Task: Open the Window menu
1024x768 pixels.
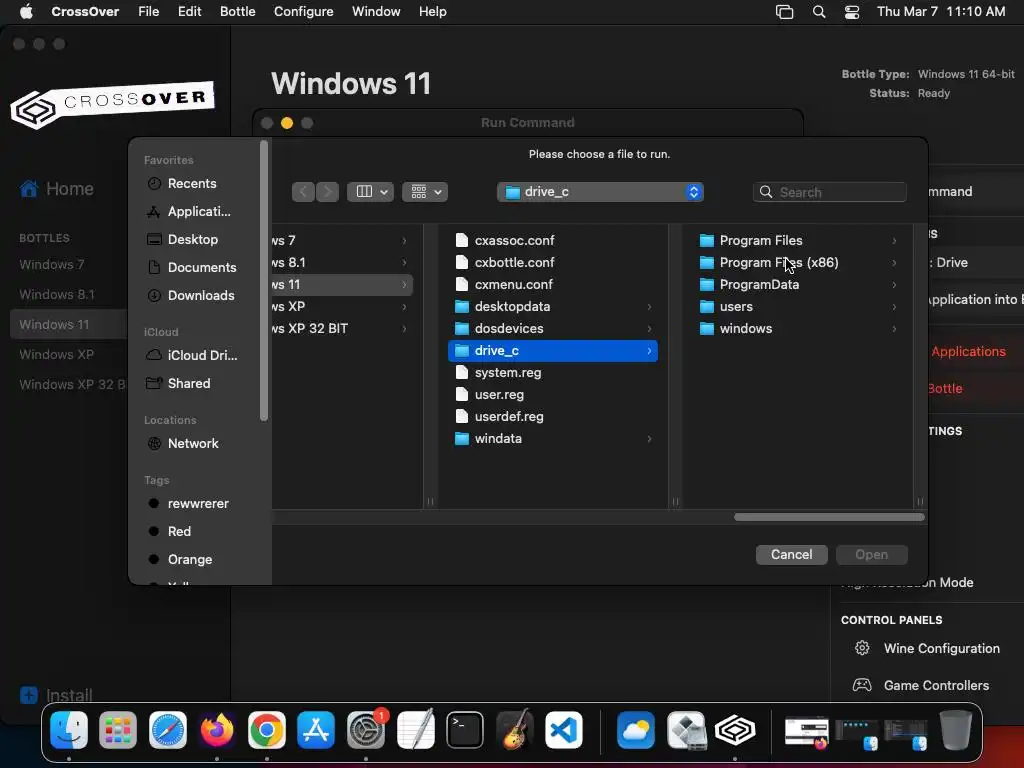Action: (x=376, y=12)
